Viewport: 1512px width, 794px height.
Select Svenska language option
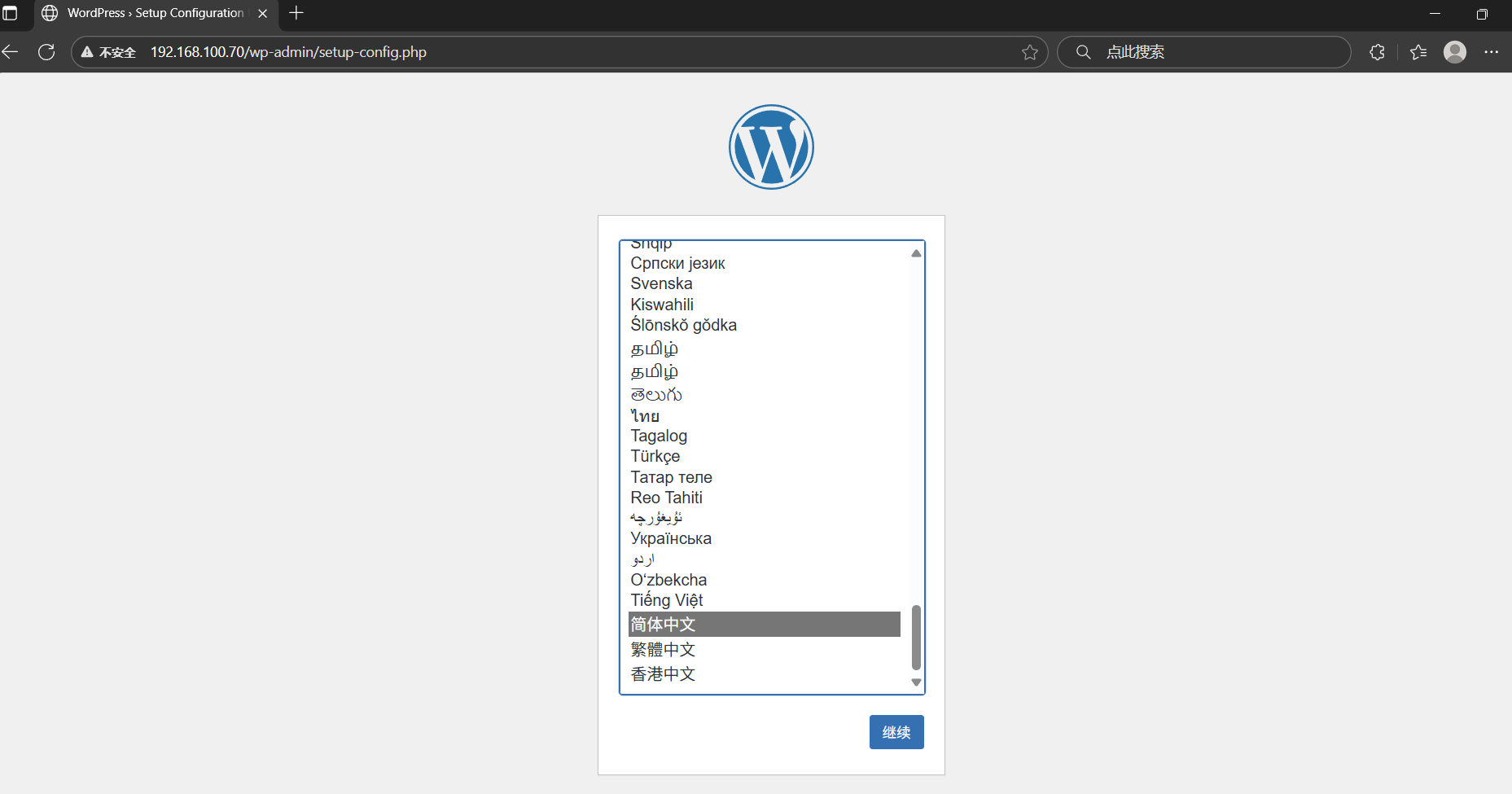pos(765,283)
